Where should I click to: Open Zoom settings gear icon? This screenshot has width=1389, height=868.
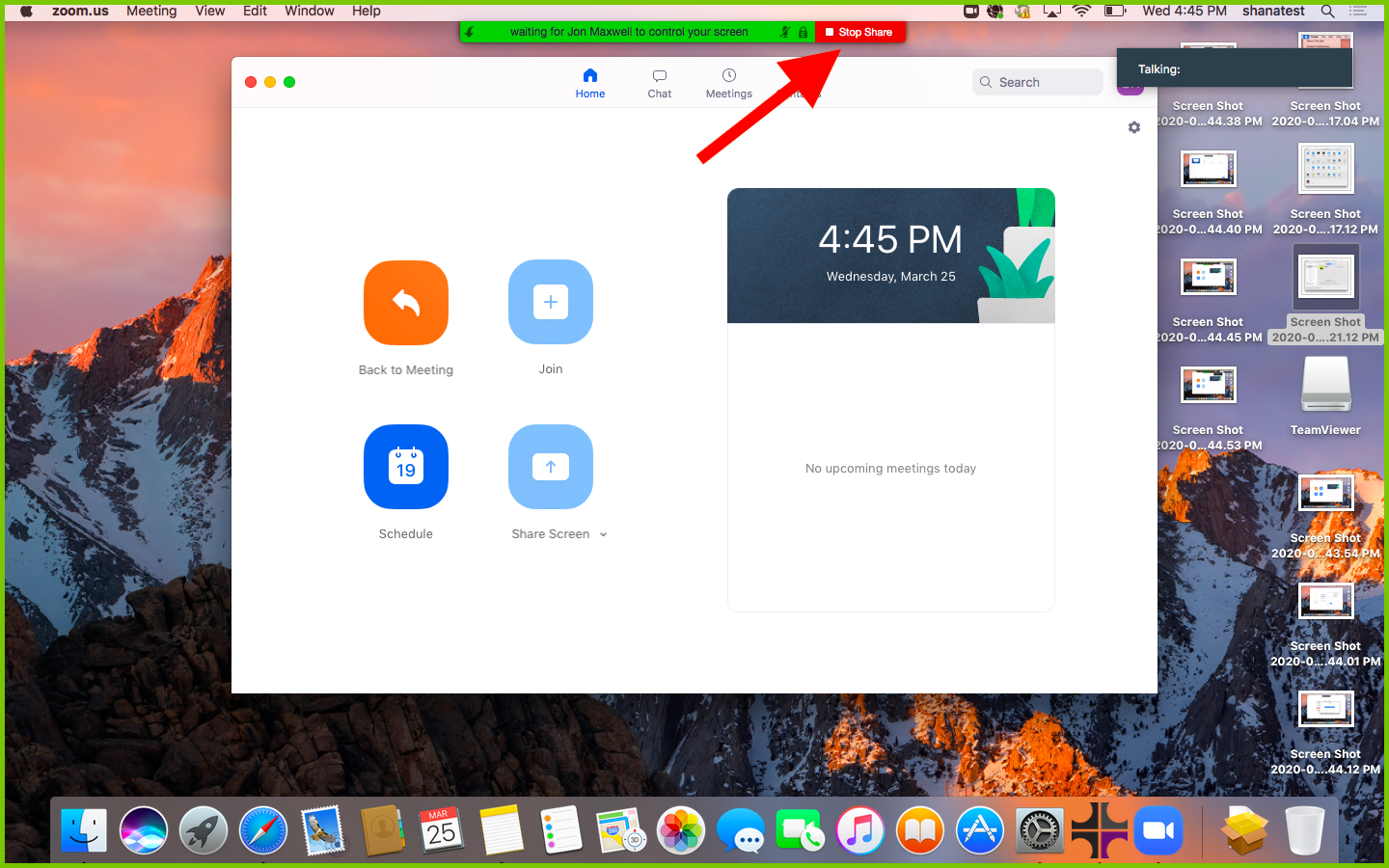[x=1134, y=127]
